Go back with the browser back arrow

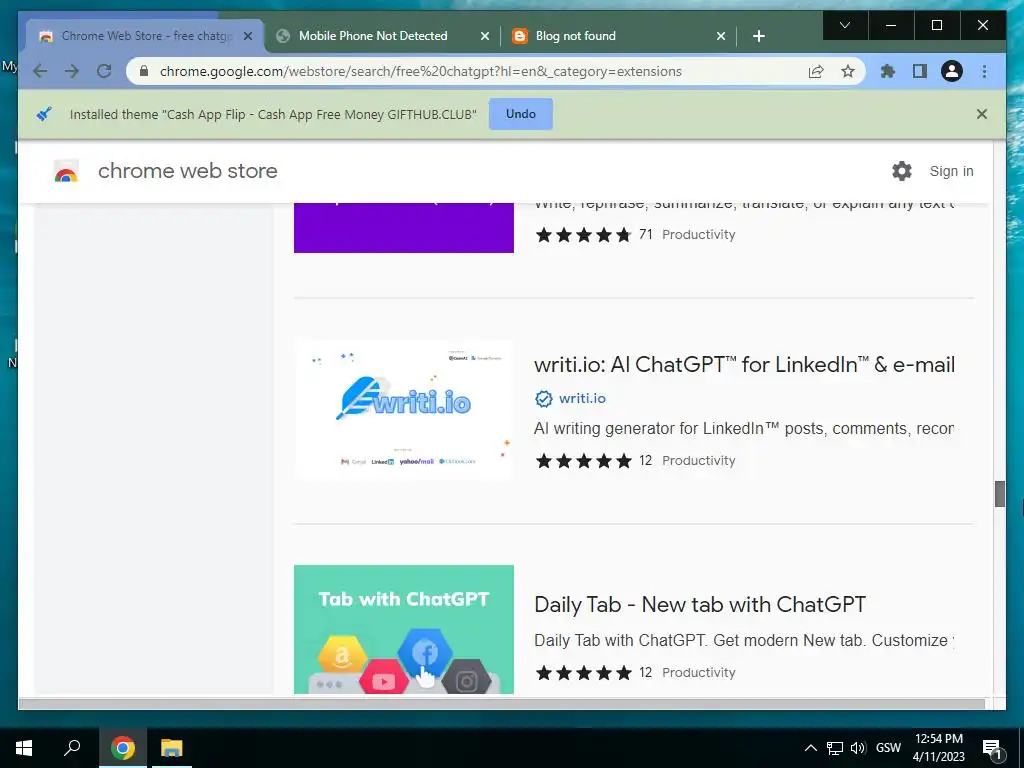click(x=40, y=71)
